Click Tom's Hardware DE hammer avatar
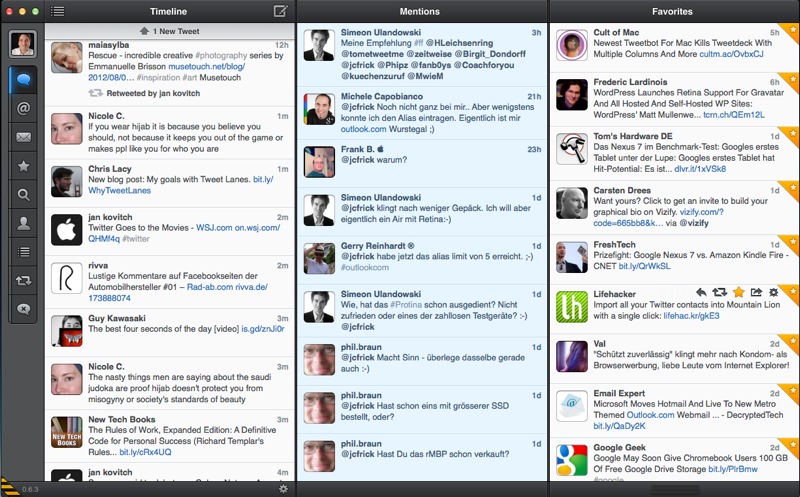Viewport: 800px width, 497px height. [571, 148]
